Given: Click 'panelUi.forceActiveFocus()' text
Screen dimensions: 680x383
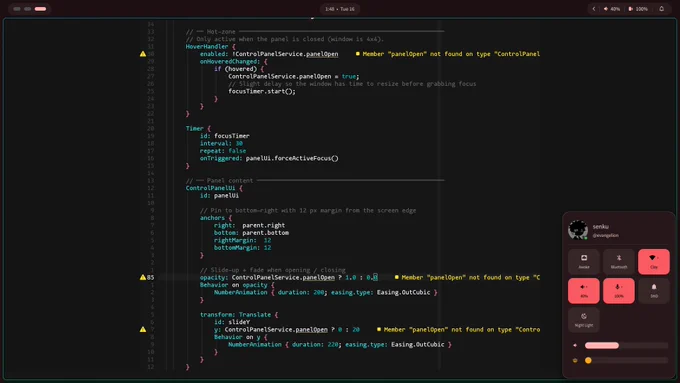Looking at the screenshot, I should click(x=292, y=158).
